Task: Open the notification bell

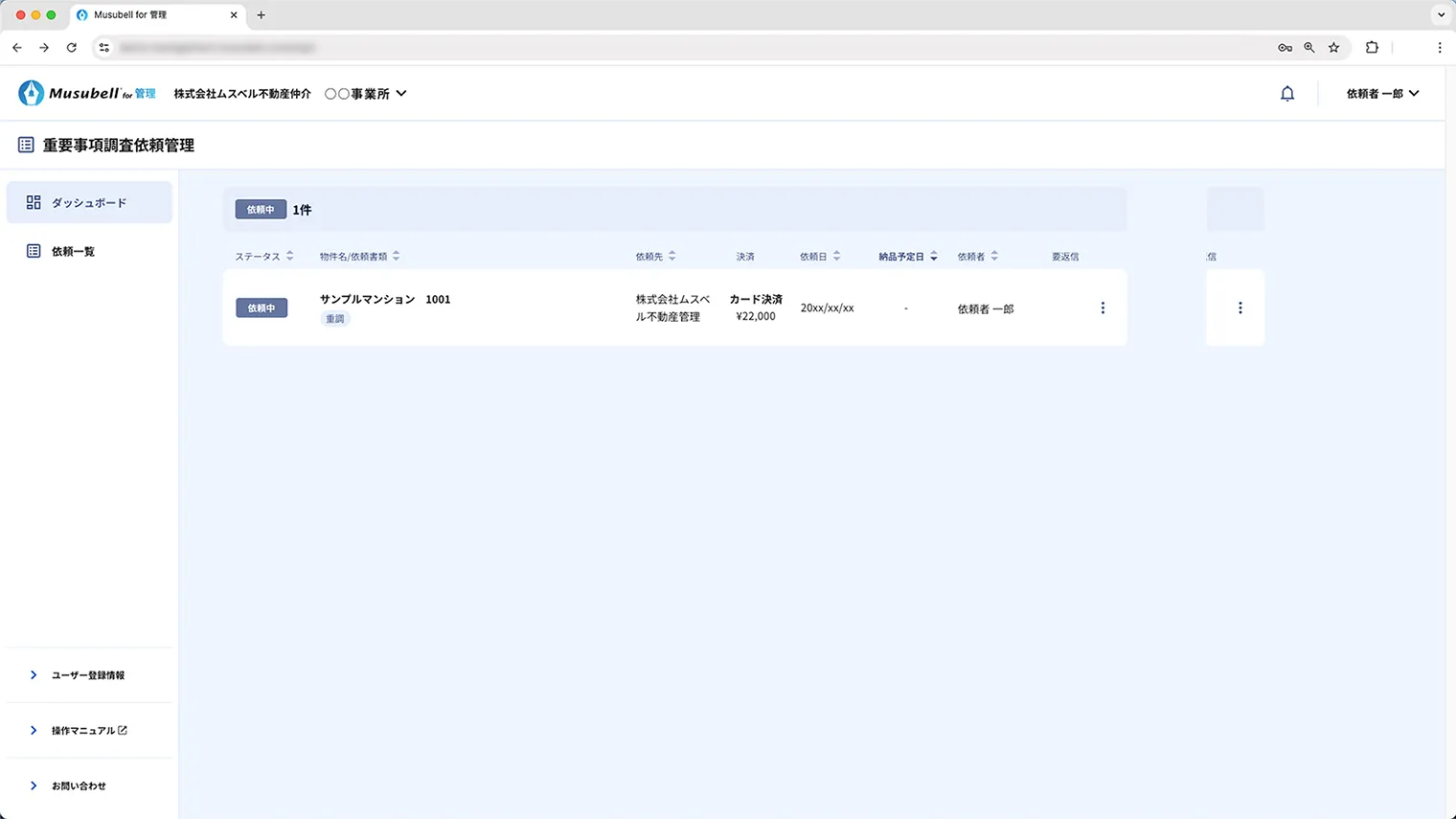Action: 1287,93
